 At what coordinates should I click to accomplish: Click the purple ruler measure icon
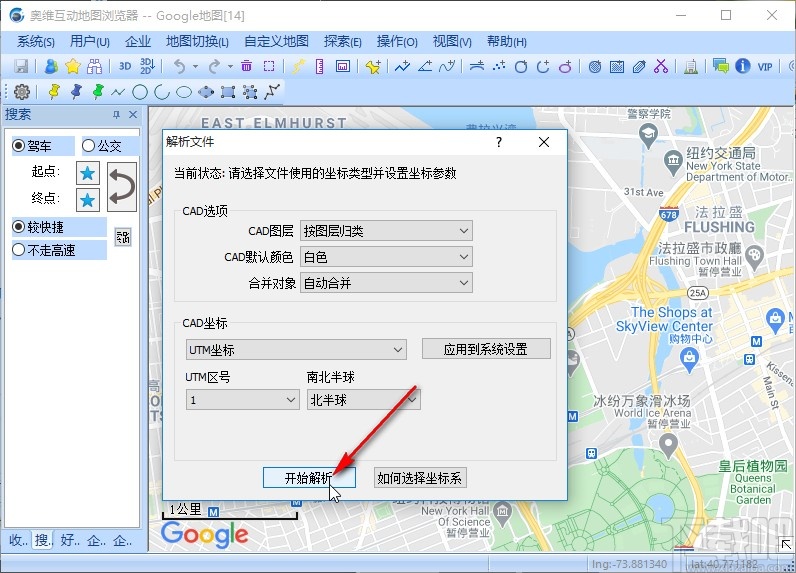coord(319,66)
